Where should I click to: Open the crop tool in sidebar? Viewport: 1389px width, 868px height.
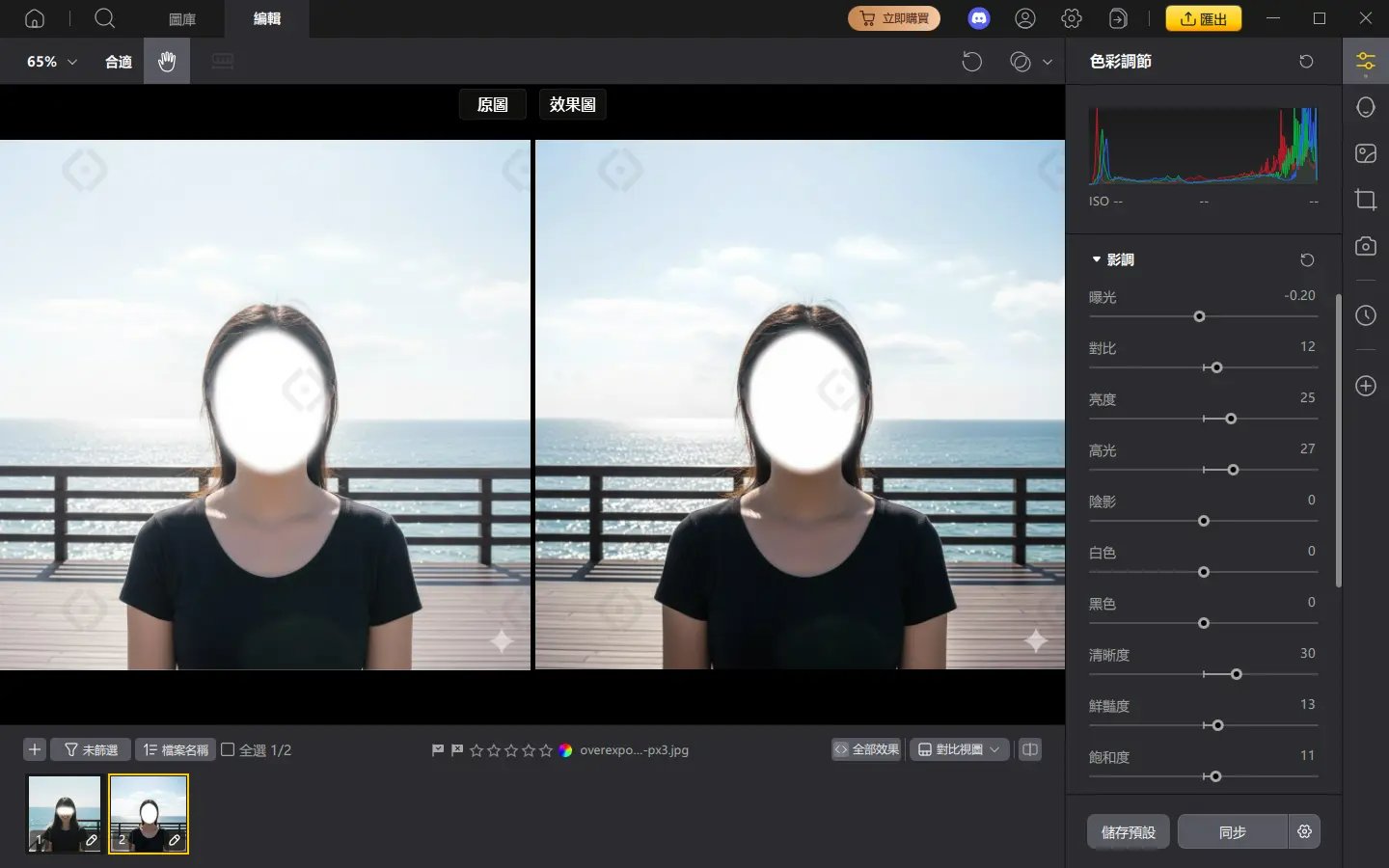pyautogui.click(x=1365, y=200)
